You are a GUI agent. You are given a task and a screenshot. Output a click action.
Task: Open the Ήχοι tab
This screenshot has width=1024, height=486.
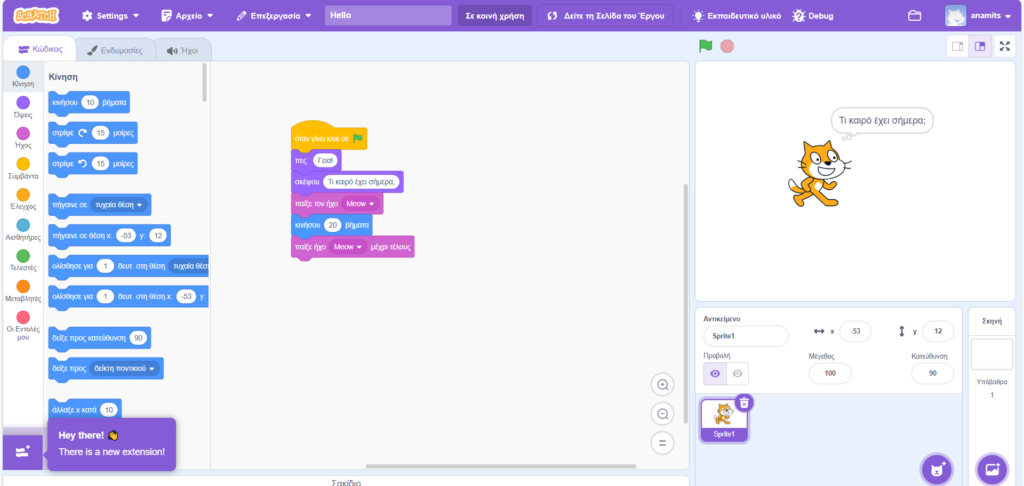pyautogui.click(x=184, y=49)
